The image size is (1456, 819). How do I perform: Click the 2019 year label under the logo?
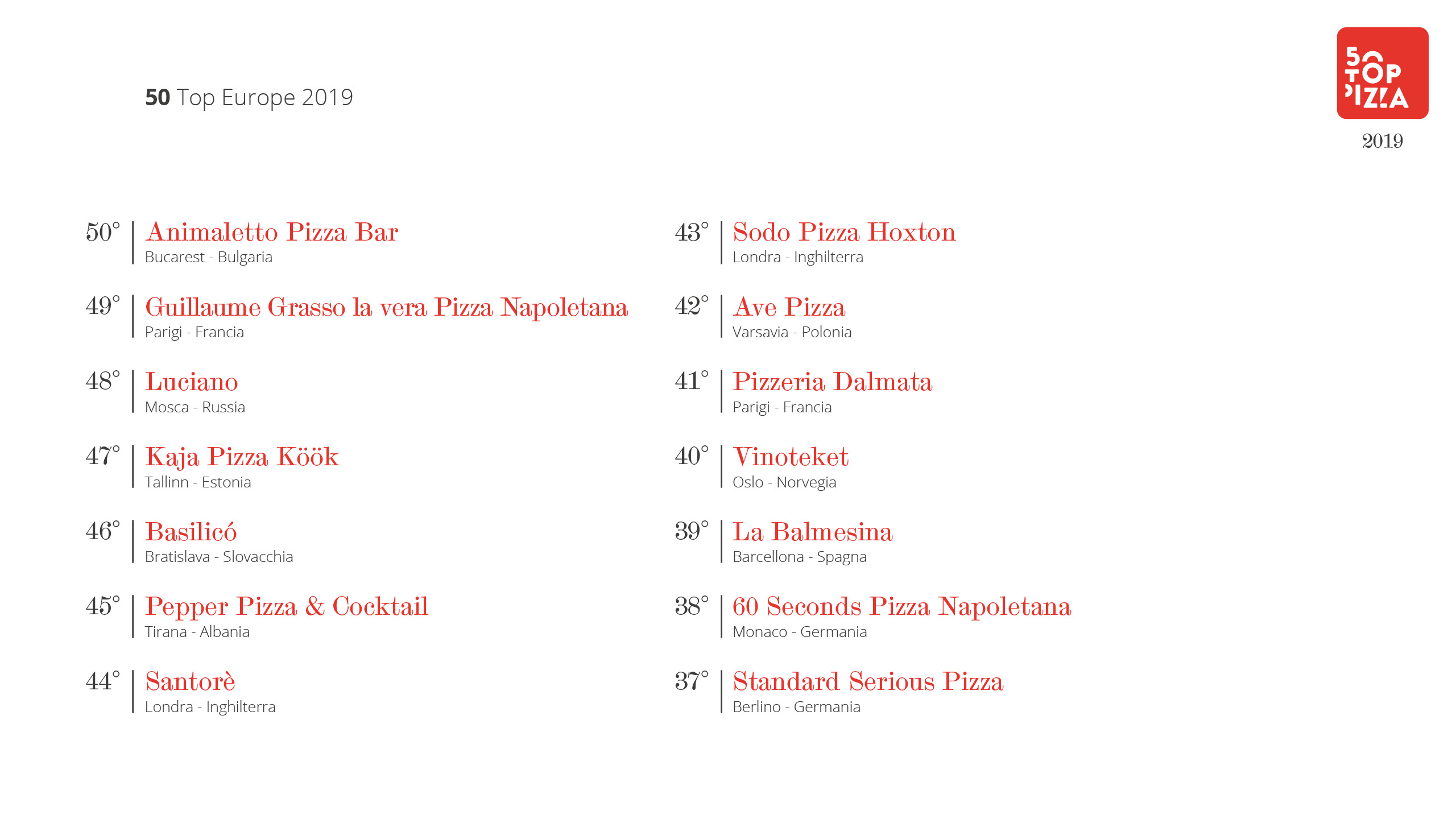pos(1382,141)
